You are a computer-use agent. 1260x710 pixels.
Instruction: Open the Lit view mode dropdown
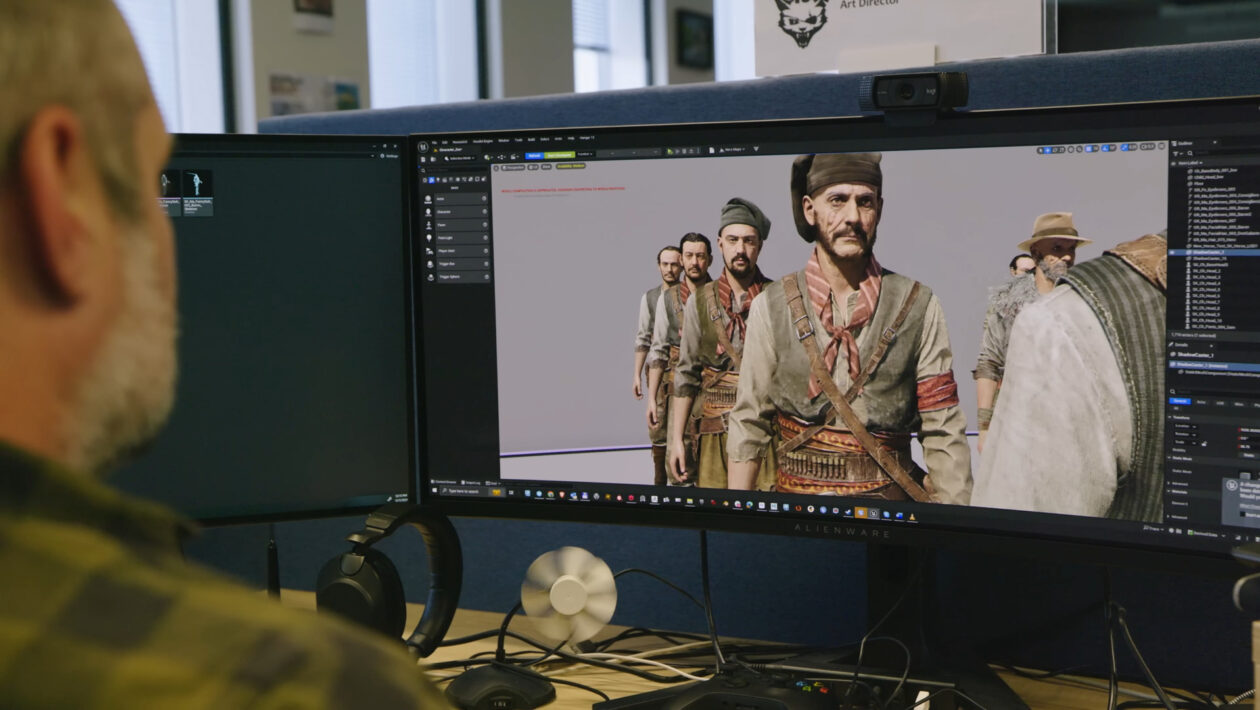point(533,167)
